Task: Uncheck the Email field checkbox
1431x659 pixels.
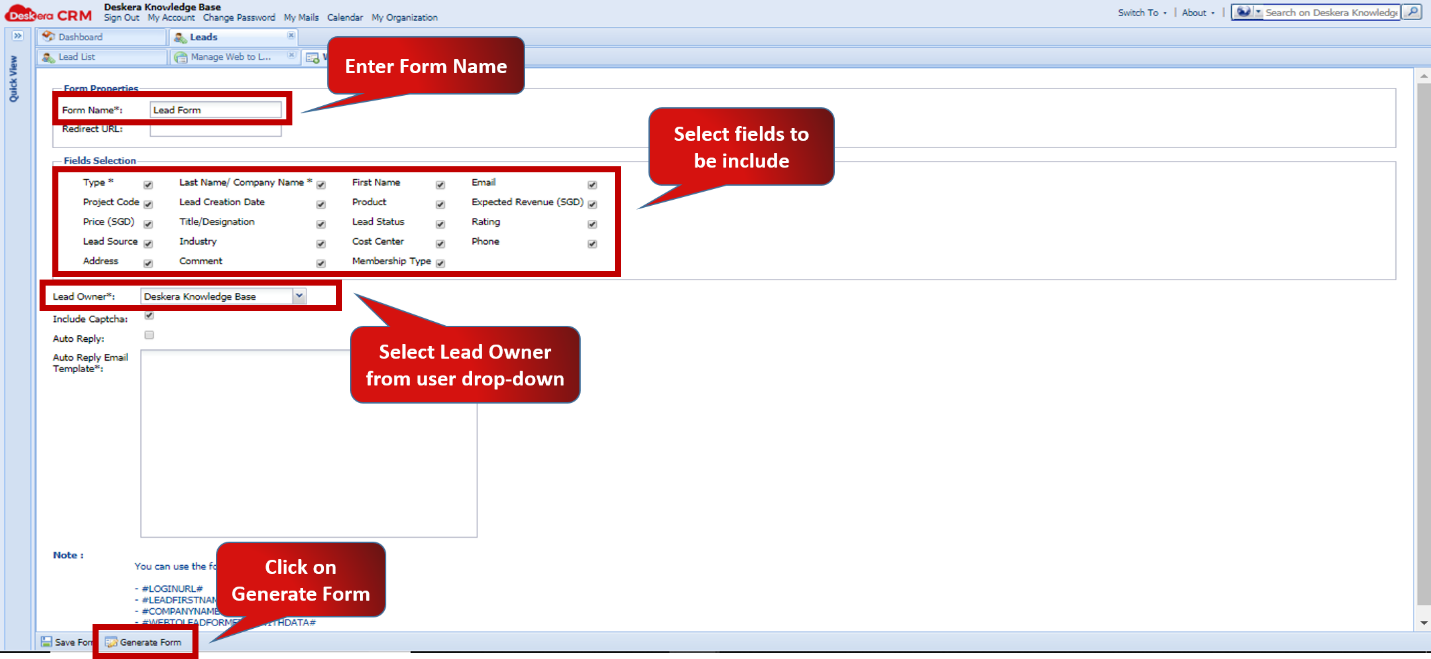Action: click(x=591, y=184)
